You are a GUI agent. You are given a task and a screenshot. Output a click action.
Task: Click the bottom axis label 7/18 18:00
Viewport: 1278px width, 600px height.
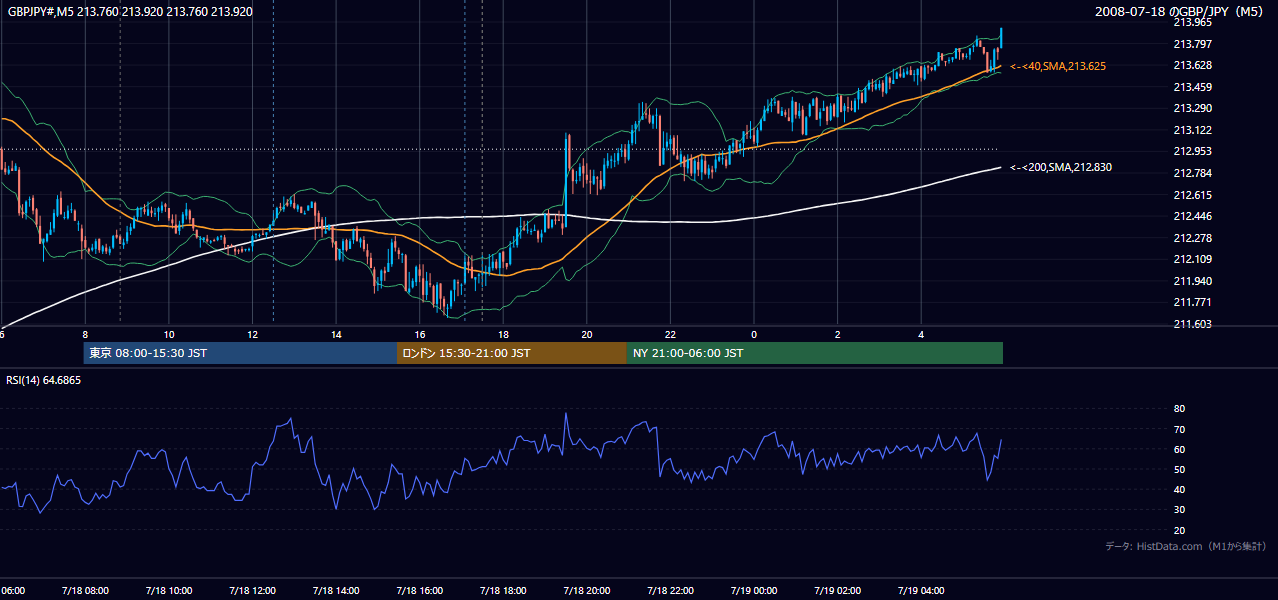[x=502, y=591]
